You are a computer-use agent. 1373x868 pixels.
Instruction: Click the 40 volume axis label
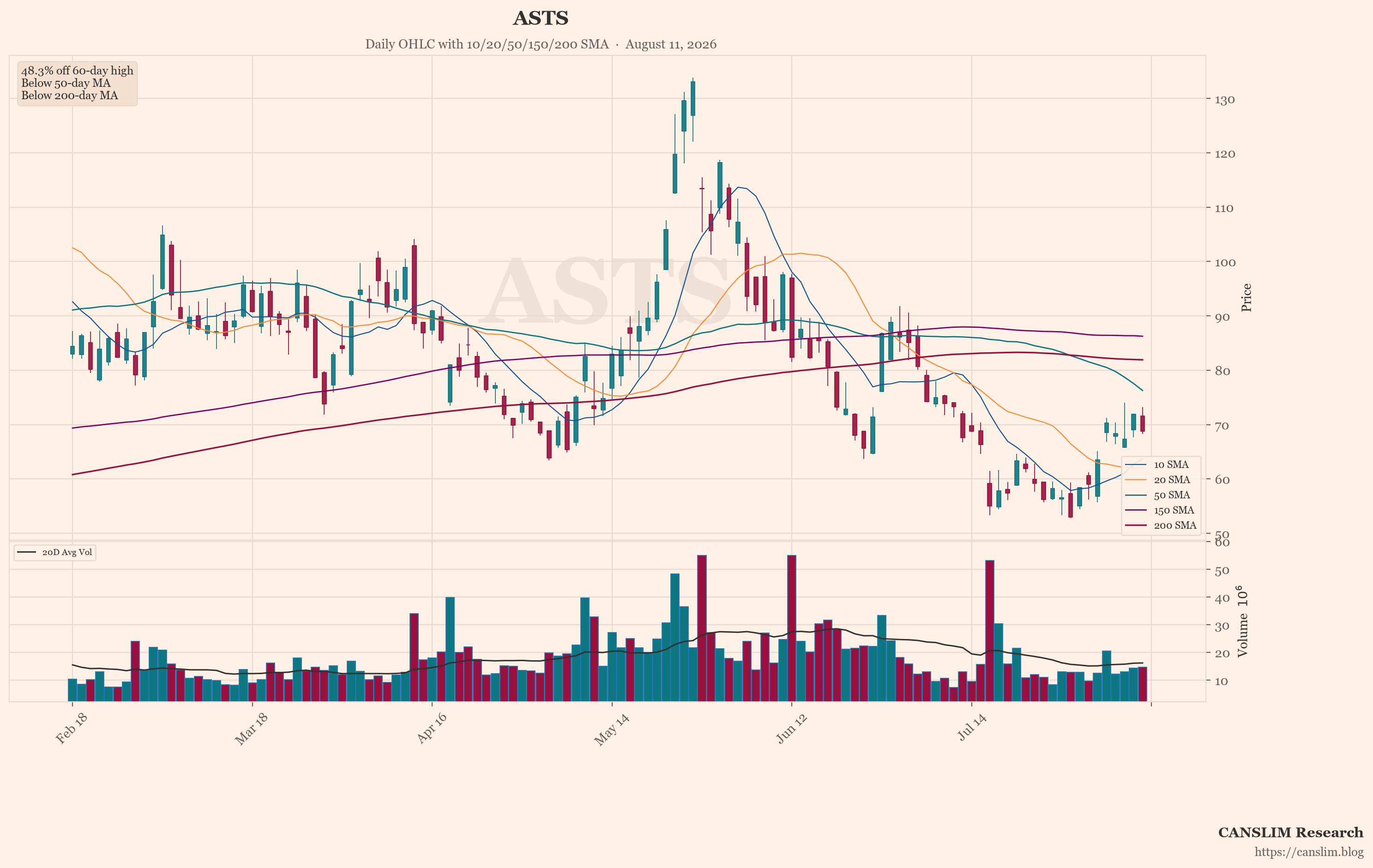[x=1222, y=598]
